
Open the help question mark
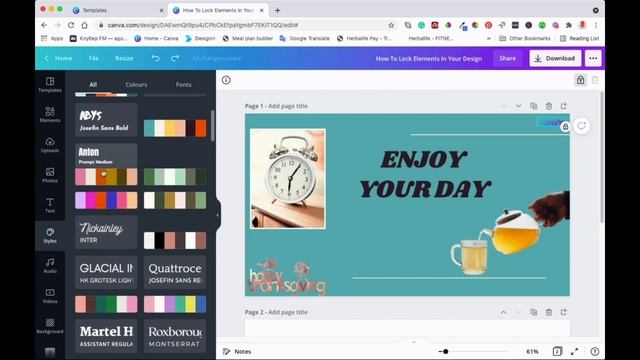tap(595, 351)
